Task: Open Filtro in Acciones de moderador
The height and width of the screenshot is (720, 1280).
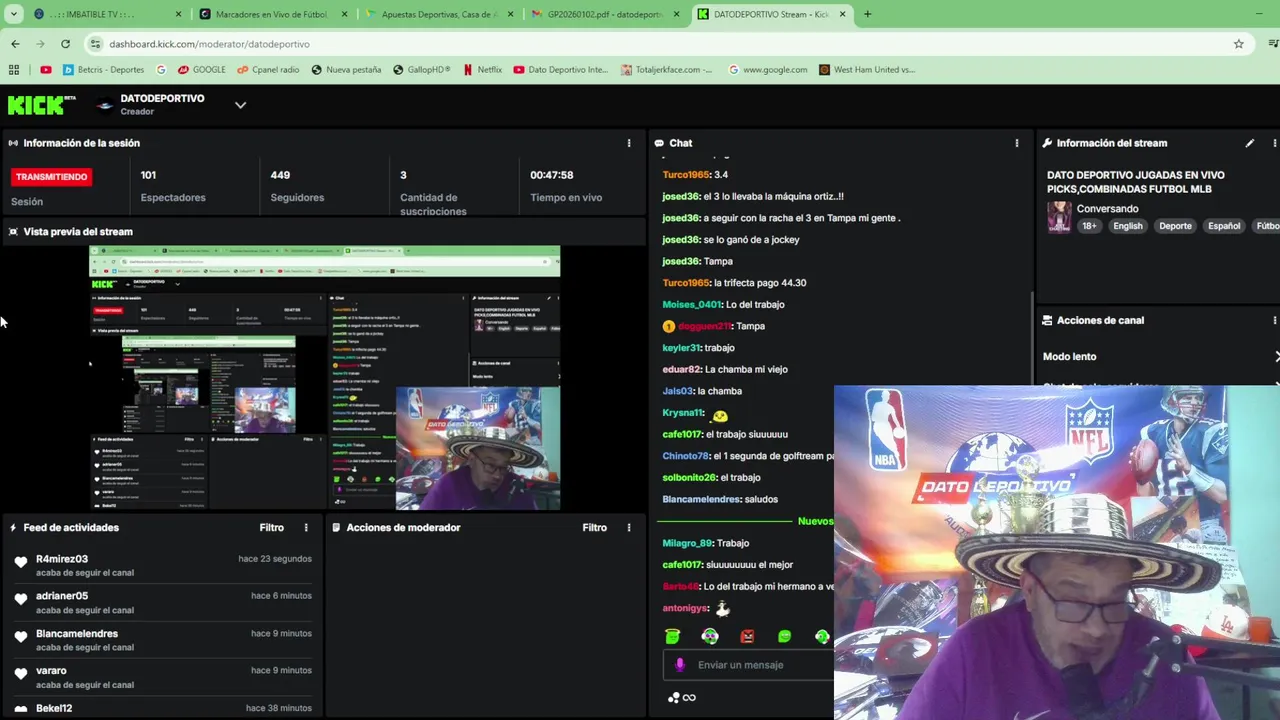Action: pos(595,527)
